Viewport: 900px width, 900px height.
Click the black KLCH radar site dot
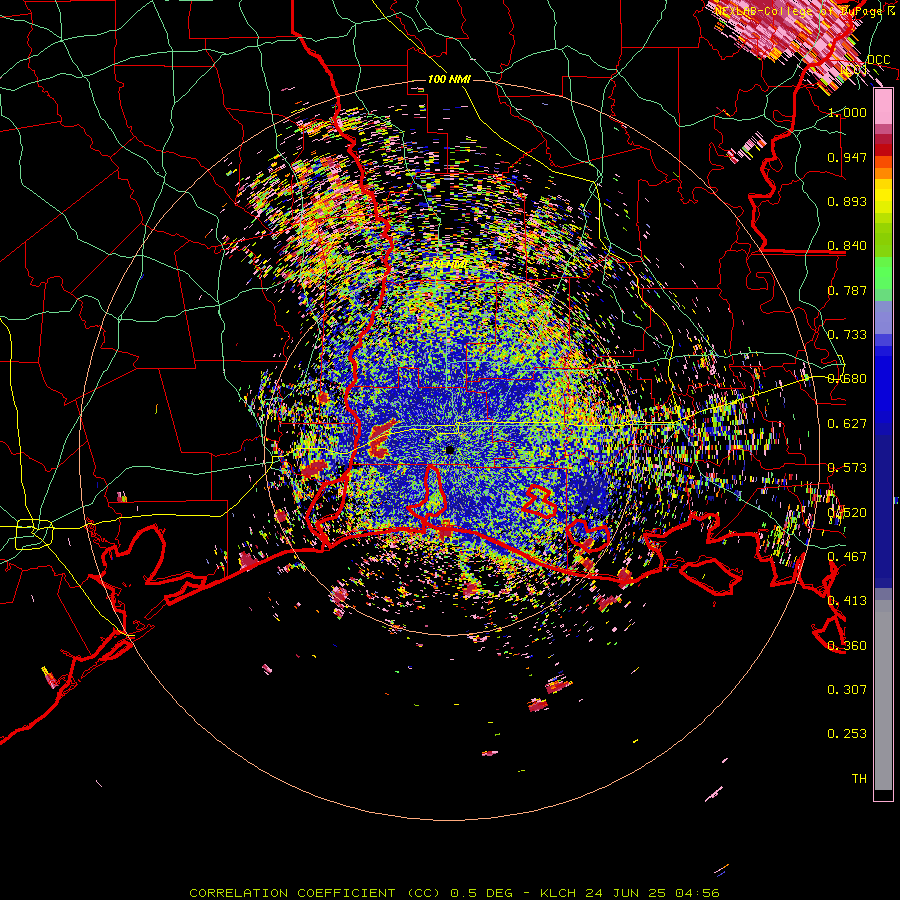[x=450, y=450]
